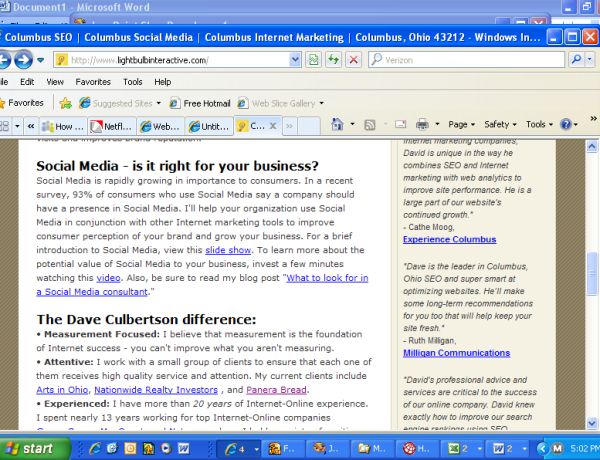Screen dimensions: 600x460
Task: Switch to the 'How ...' tab
Action: pyautogui.click(x=63, y=126)
